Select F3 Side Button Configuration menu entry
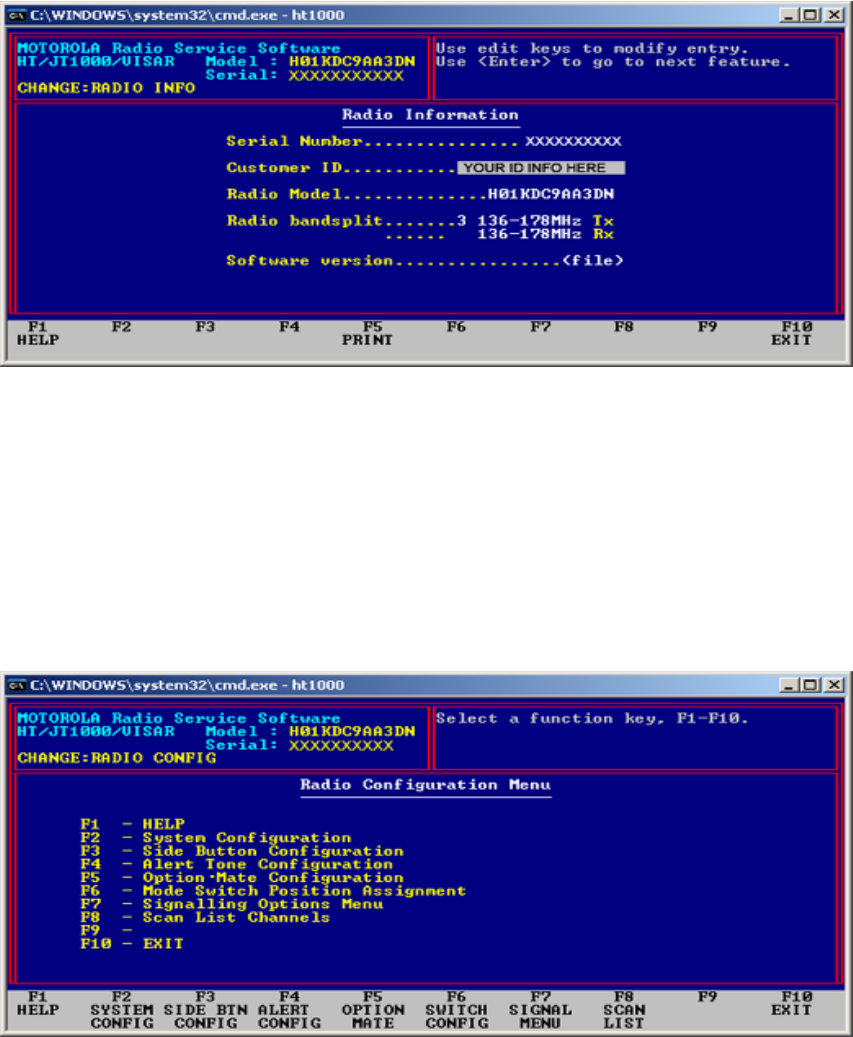This screenshot has width=853, height=1037. 242,851
